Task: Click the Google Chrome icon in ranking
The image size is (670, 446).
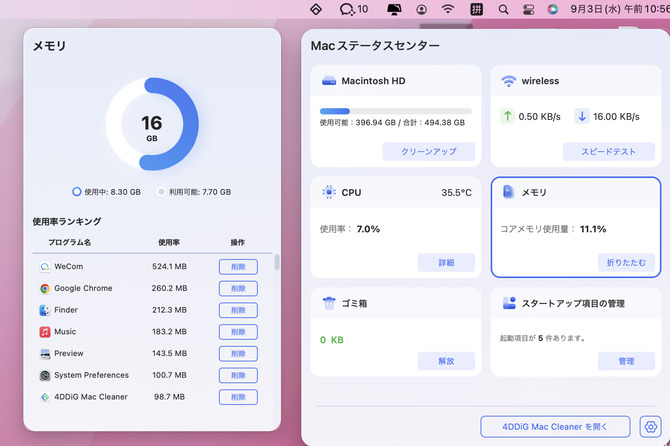Action: (44, 289)
